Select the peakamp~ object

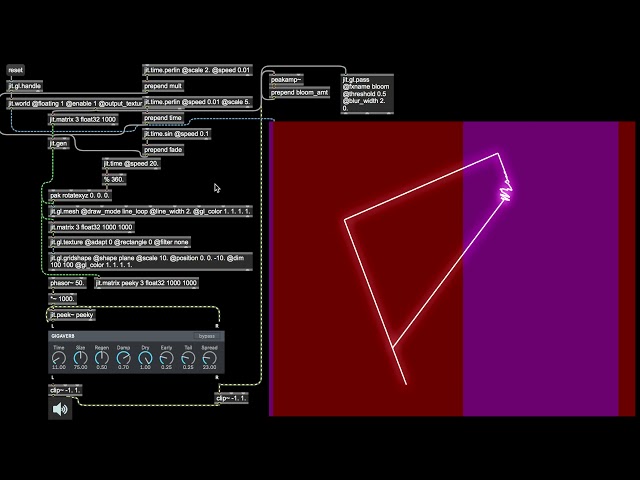click(x=287, y=80)
